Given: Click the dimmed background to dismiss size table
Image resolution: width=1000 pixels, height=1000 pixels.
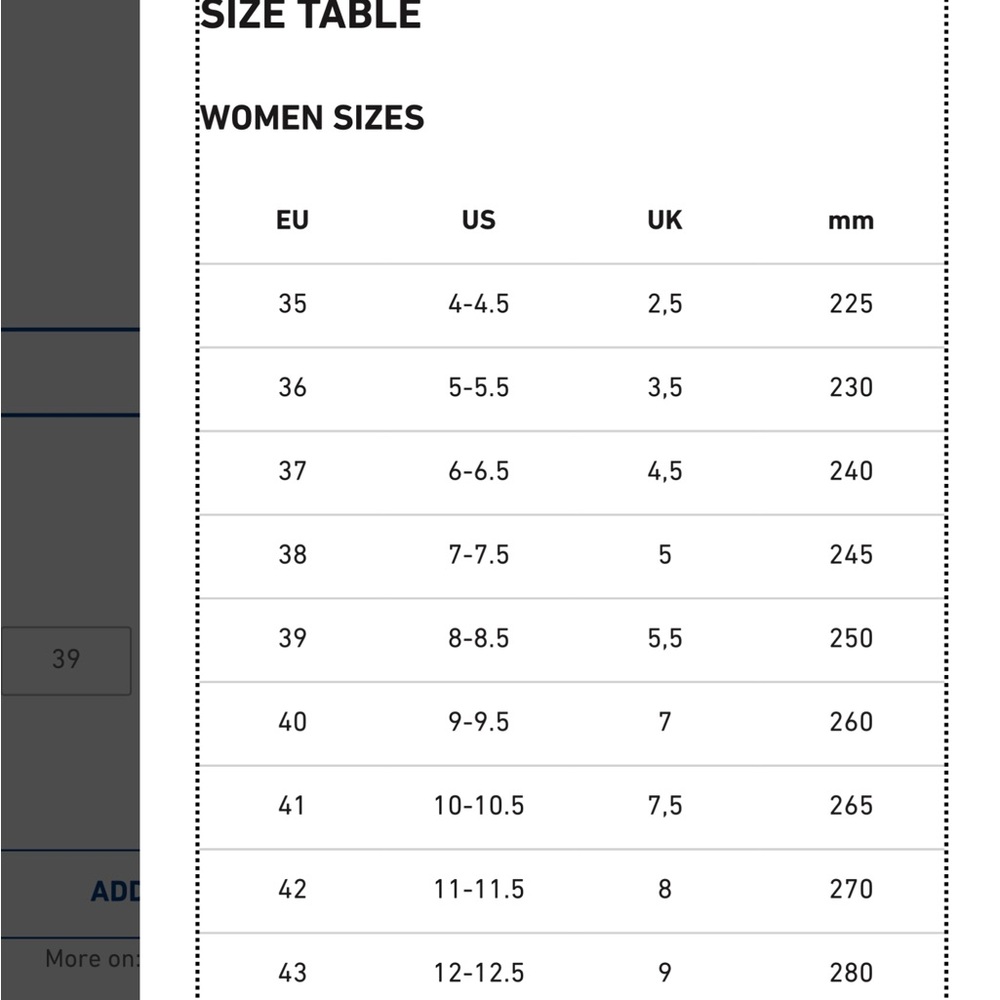Looking at the screenshot, I should click(x=70, y=200).
